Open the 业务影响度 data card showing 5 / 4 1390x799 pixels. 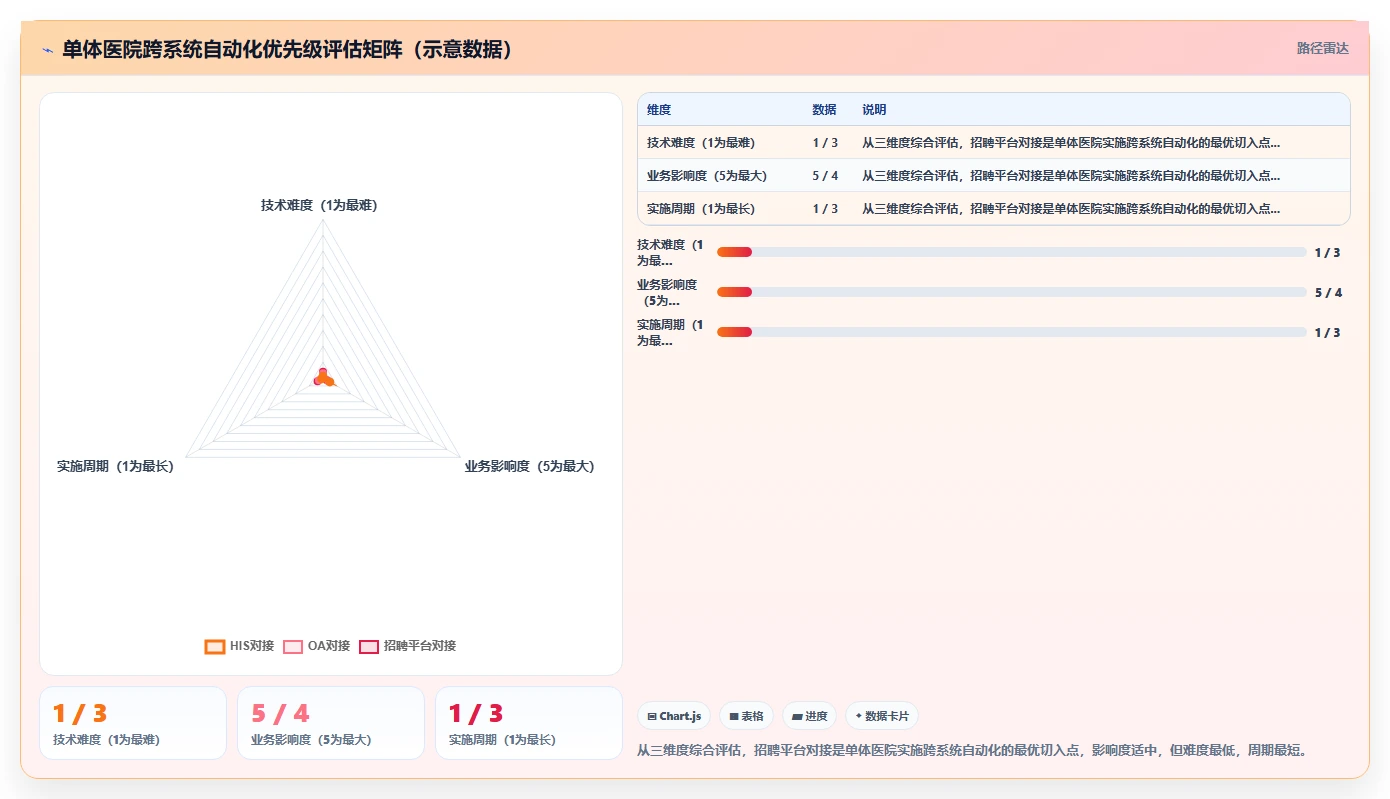[x=331, y=723]
